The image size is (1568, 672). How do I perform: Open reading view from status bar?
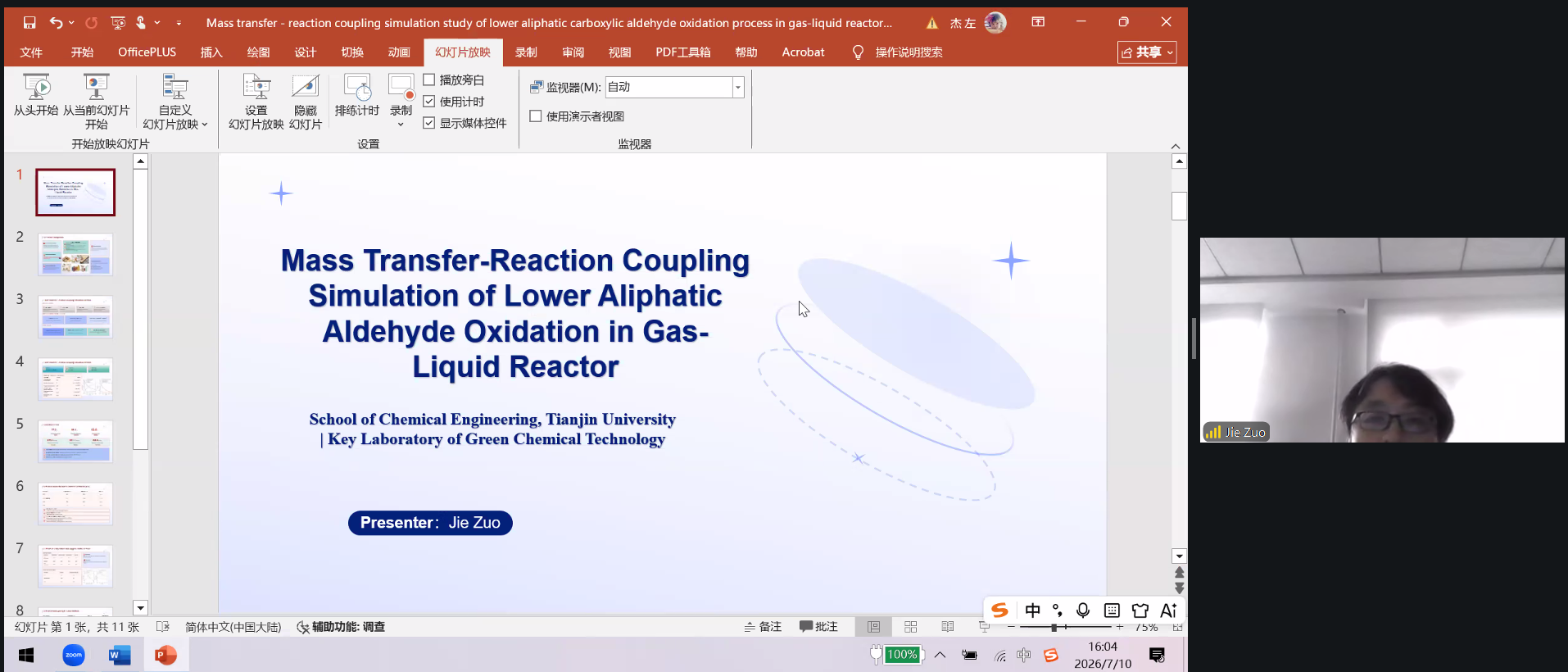(x=948, y=627)
